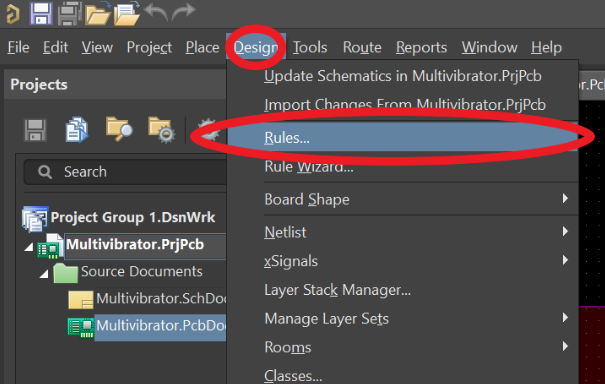Viewport: 605px width, 384px height.
Task: Collapse the Source Documents folder
Action: 44,274
